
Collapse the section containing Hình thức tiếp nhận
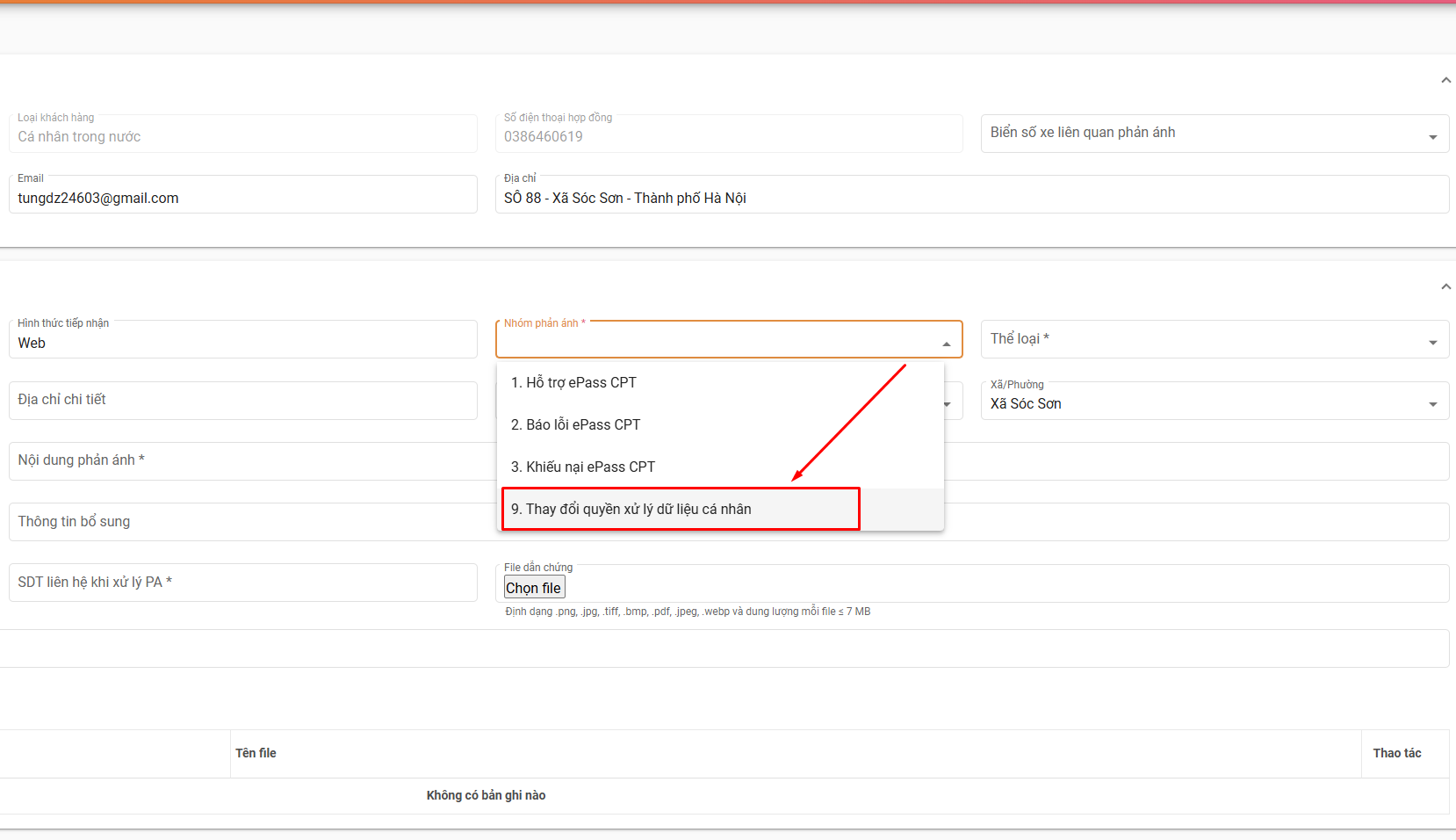pos(1445,287)
